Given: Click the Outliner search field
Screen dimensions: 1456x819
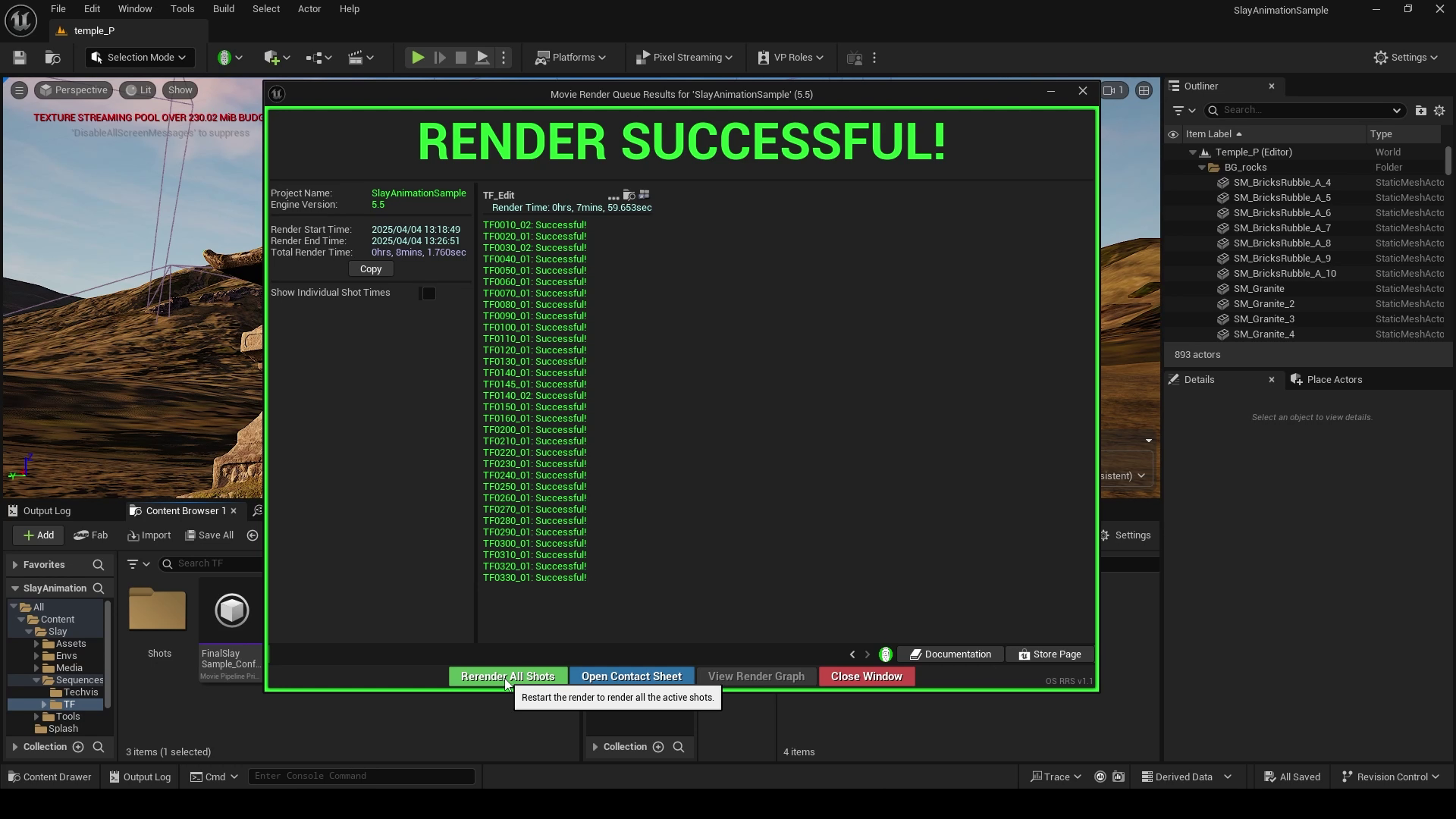Looking at the screenshot, I should (1304, 111).
